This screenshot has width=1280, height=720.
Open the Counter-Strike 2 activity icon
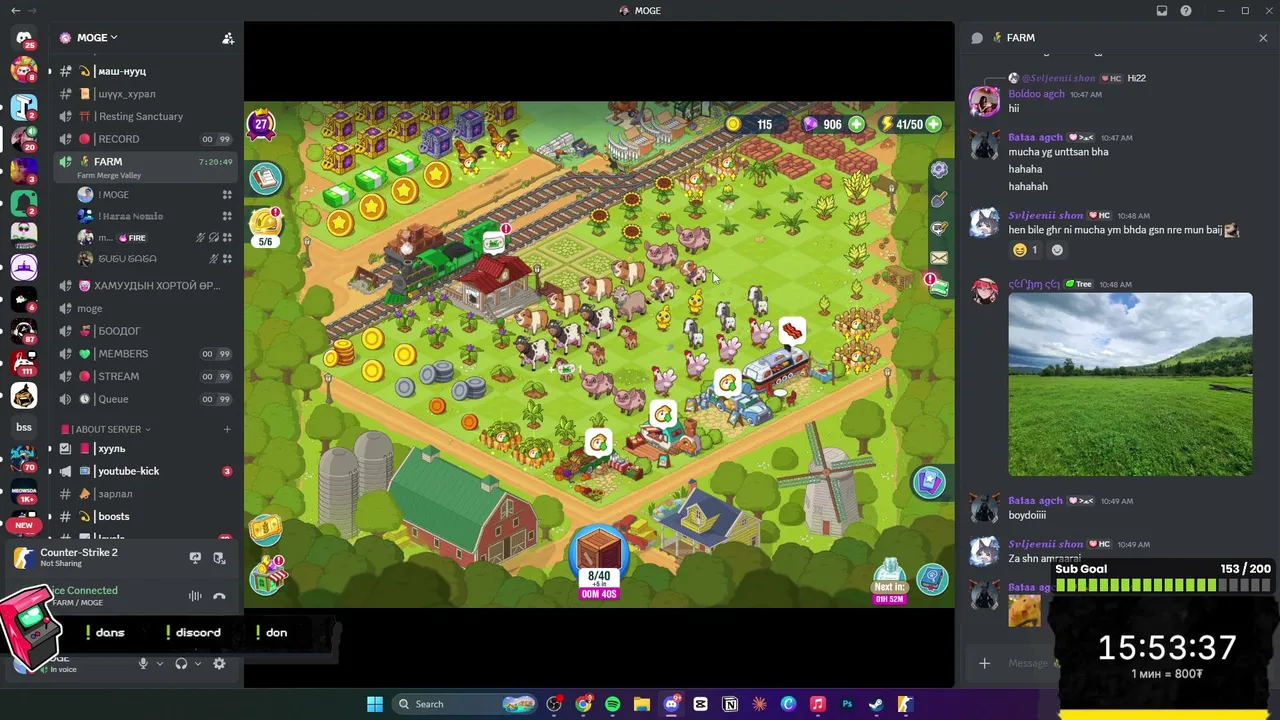(24, 558)
